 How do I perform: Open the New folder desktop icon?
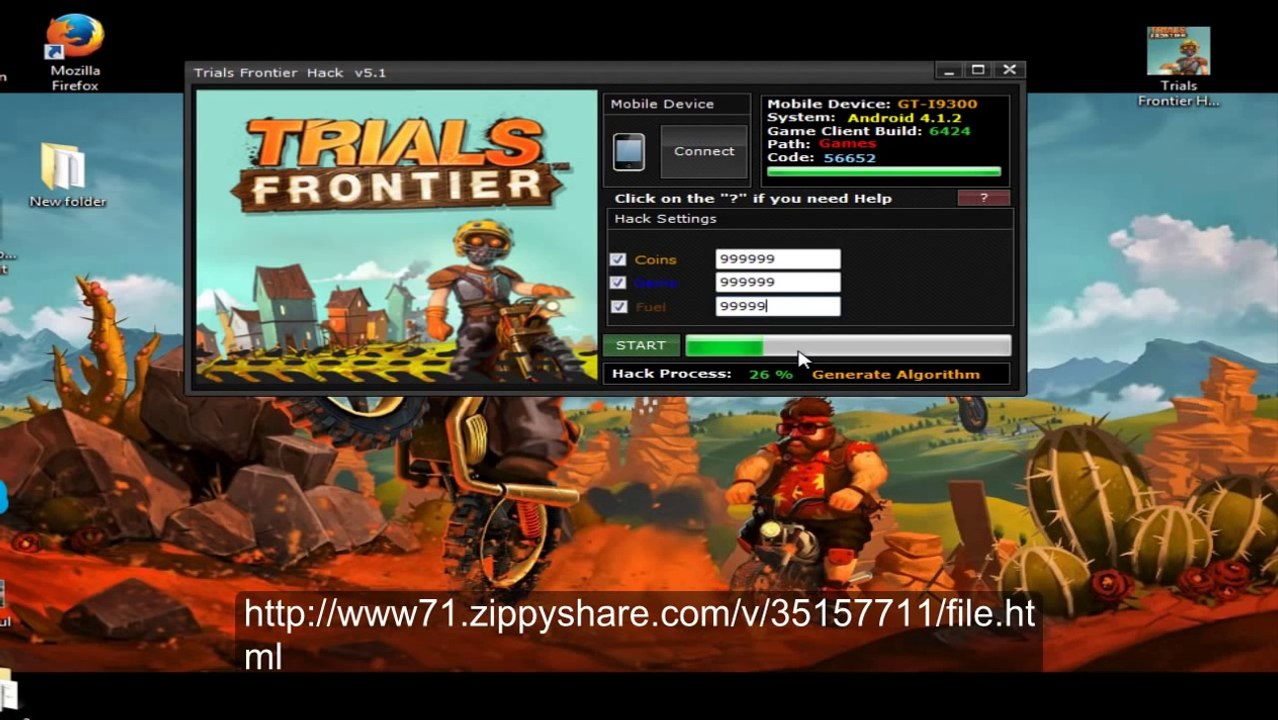pos(66,175)
